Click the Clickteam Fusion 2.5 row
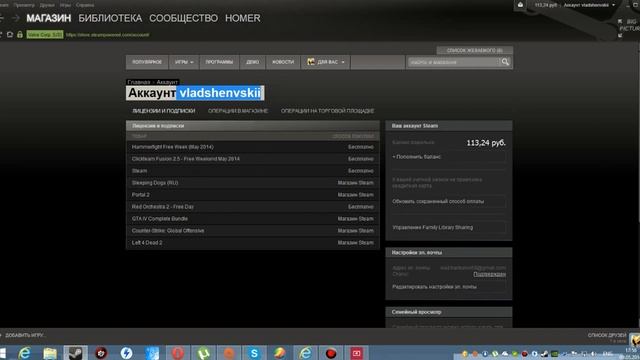 253,159
